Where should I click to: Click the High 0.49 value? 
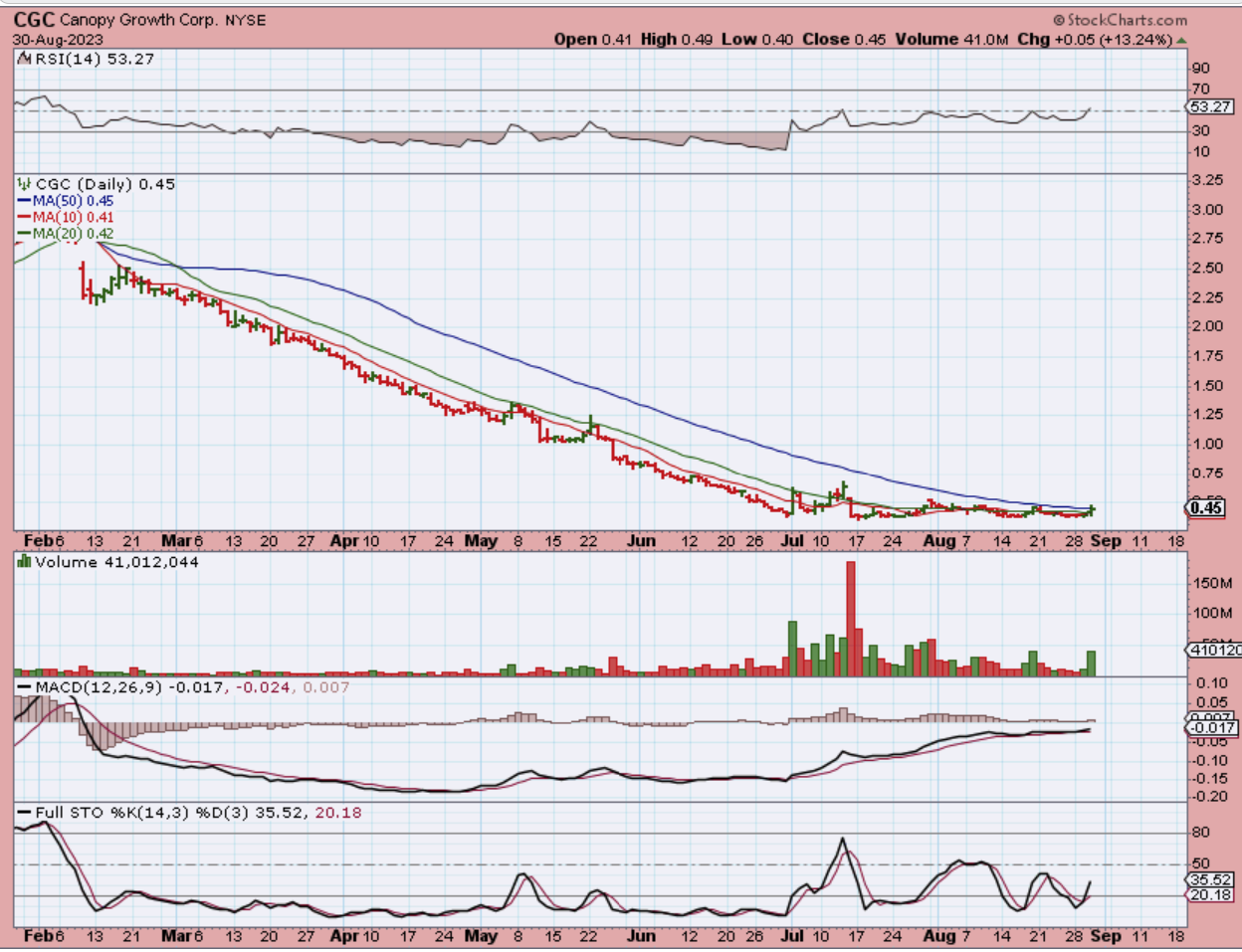677,40
